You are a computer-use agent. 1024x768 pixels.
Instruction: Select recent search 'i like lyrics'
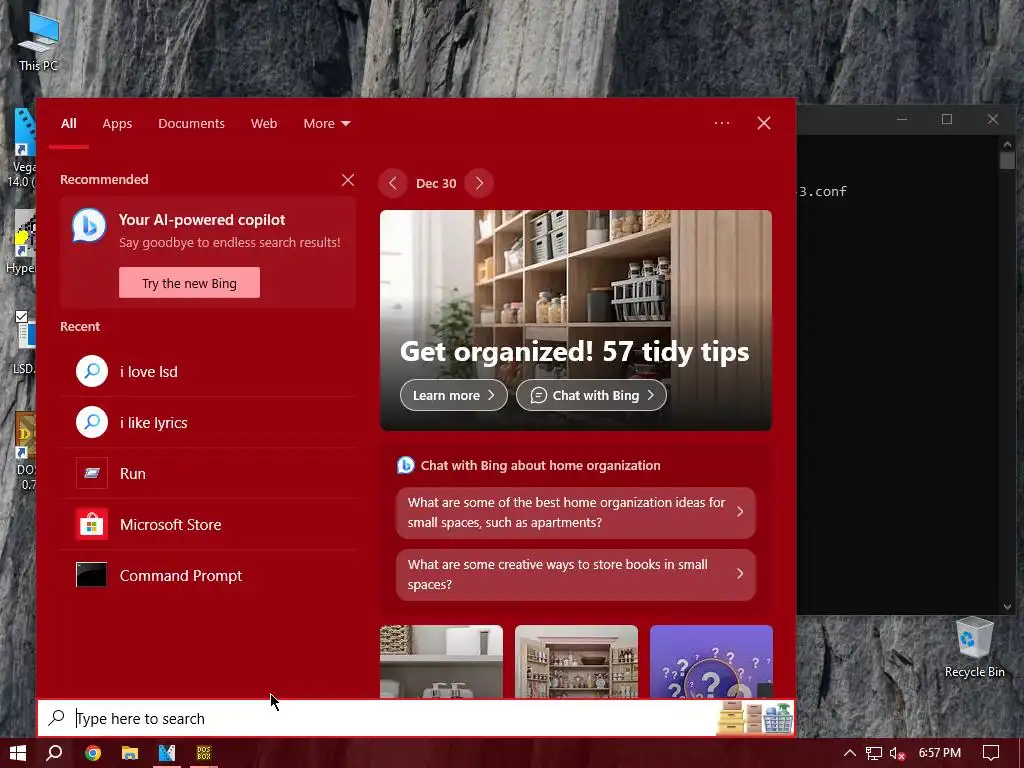pyautogui.click(x=208, y=423)
